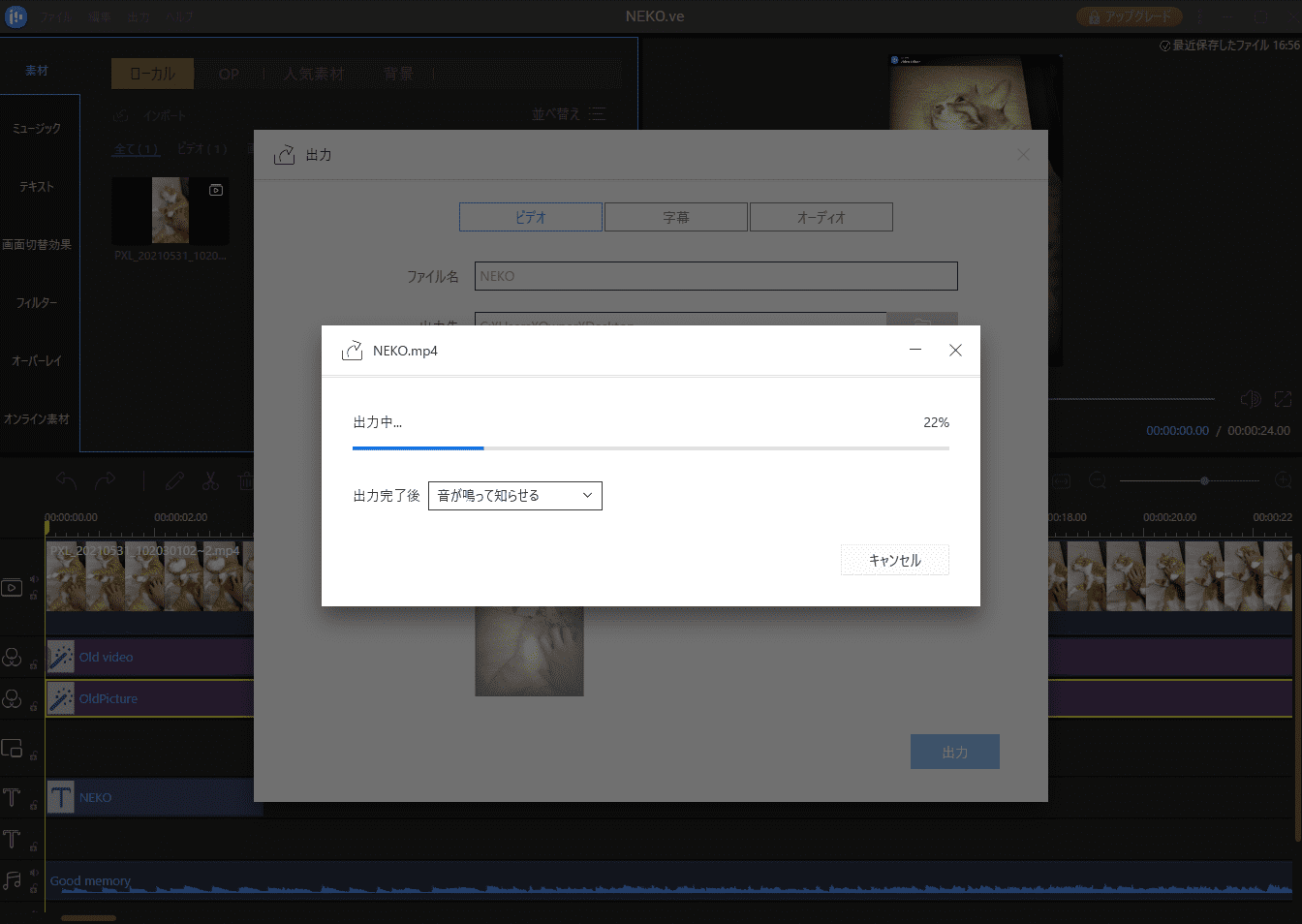Click the pencil edit tool
Screen dimensions: 1302x924
174,480
